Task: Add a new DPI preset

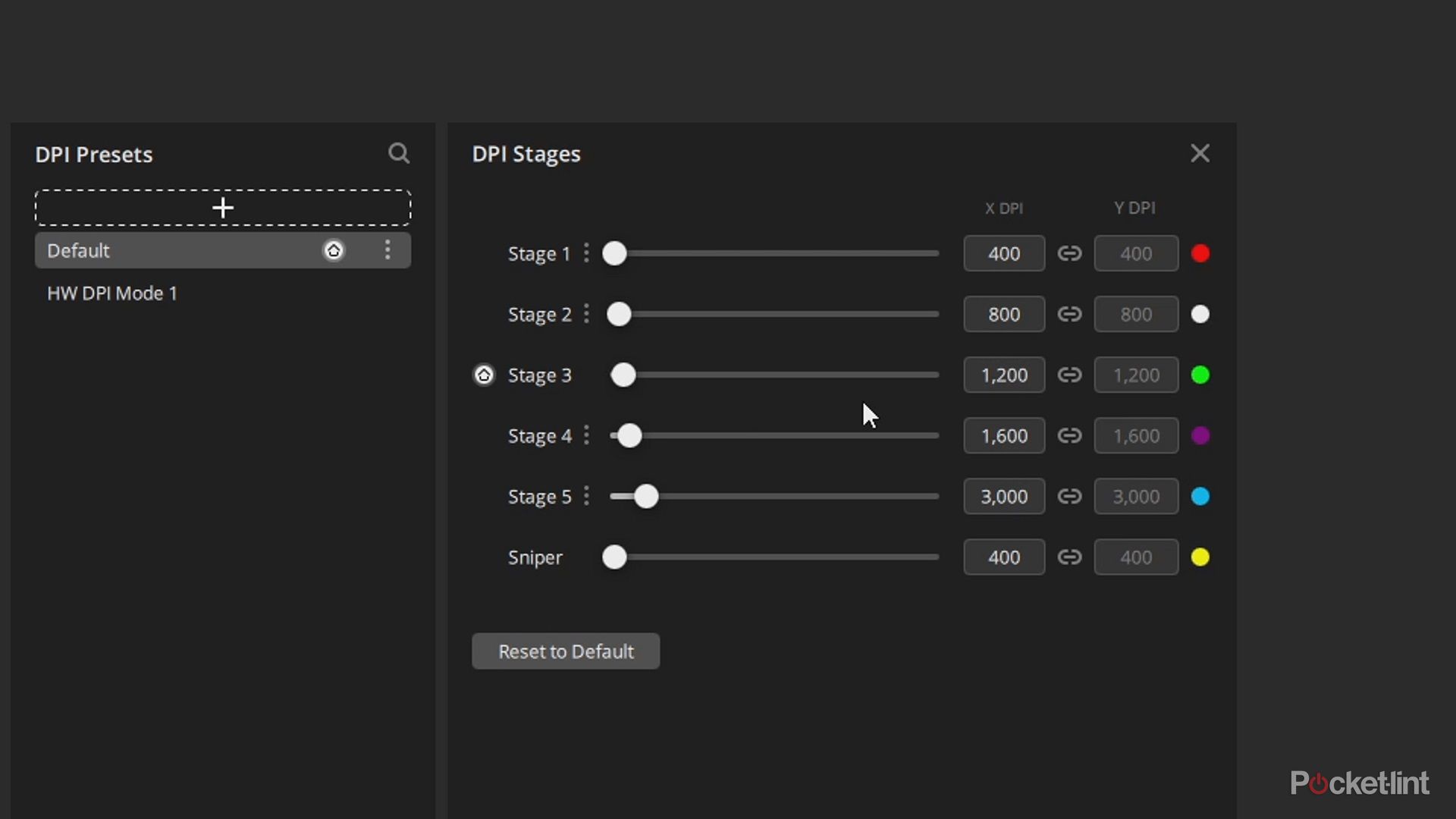Action: [x=223, y=208]
